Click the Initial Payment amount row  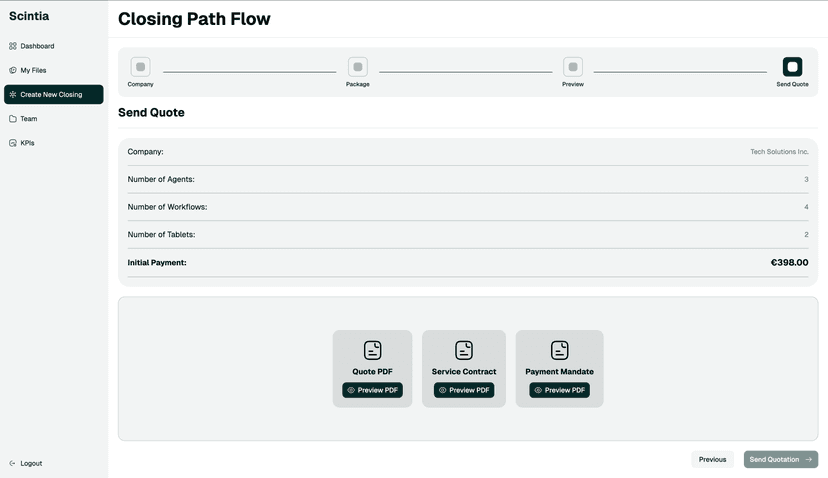click(x=467, y=263)
